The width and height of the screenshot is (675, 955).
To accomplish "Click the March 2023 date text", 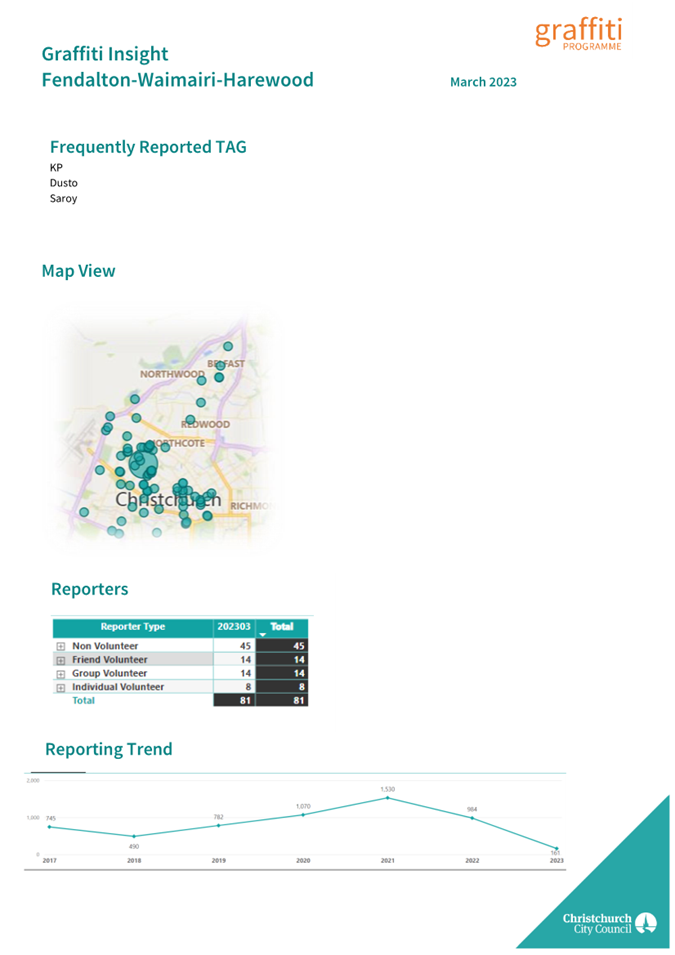I will point(483,82).
